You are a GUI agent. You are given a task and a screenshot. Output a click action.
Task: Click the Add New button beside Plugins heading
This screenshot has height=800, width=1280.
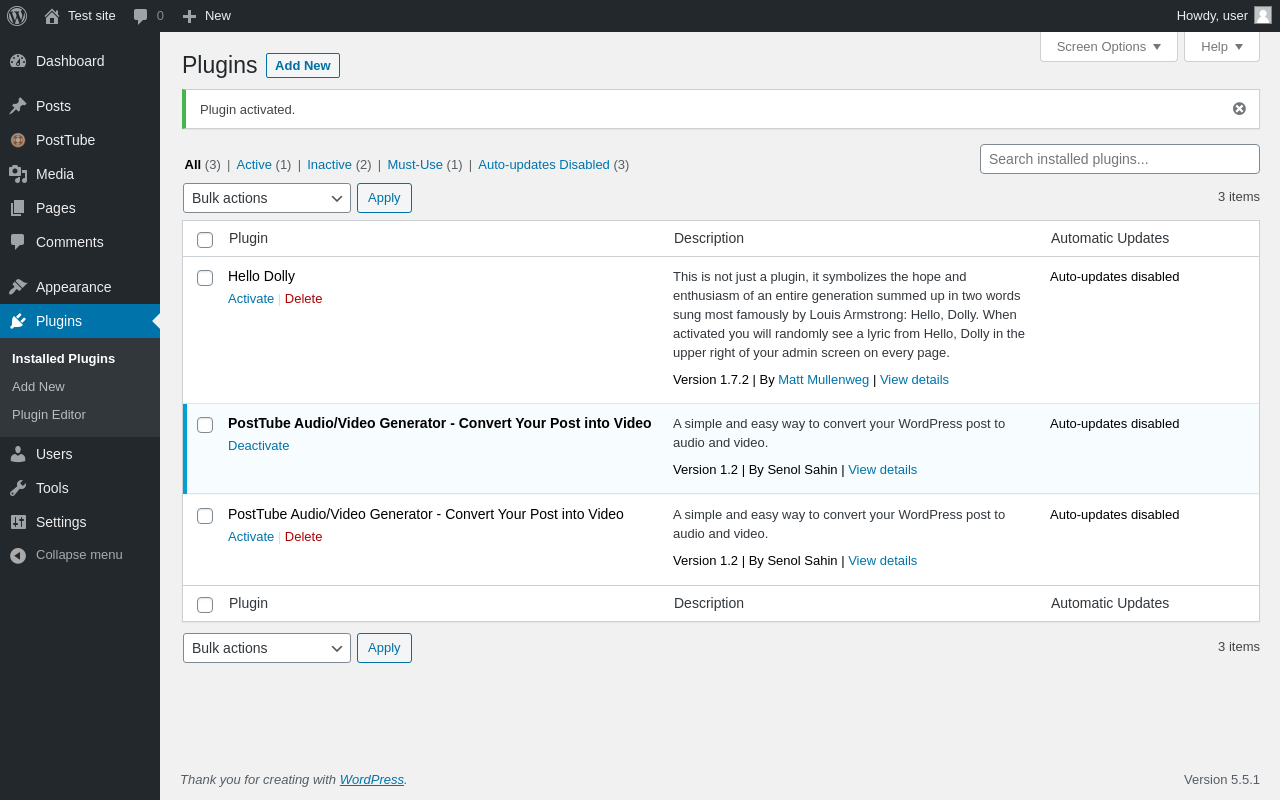[303, 66]
